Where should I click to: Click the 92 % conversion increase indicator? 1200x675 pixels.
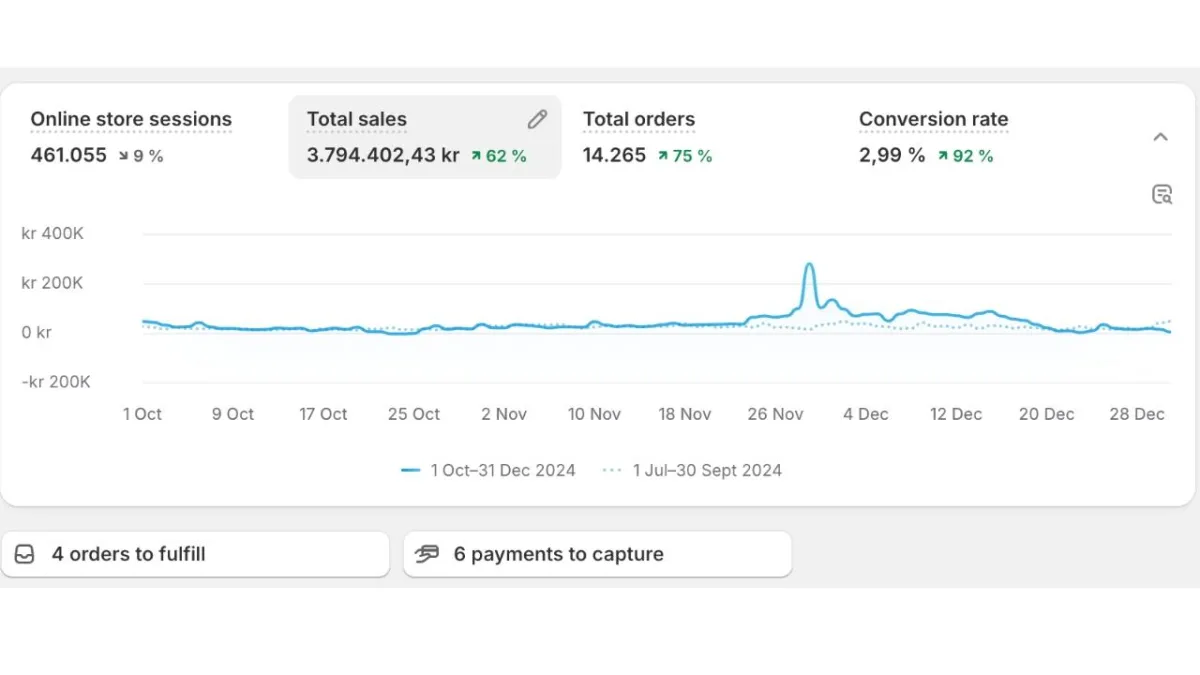(965, 156)
